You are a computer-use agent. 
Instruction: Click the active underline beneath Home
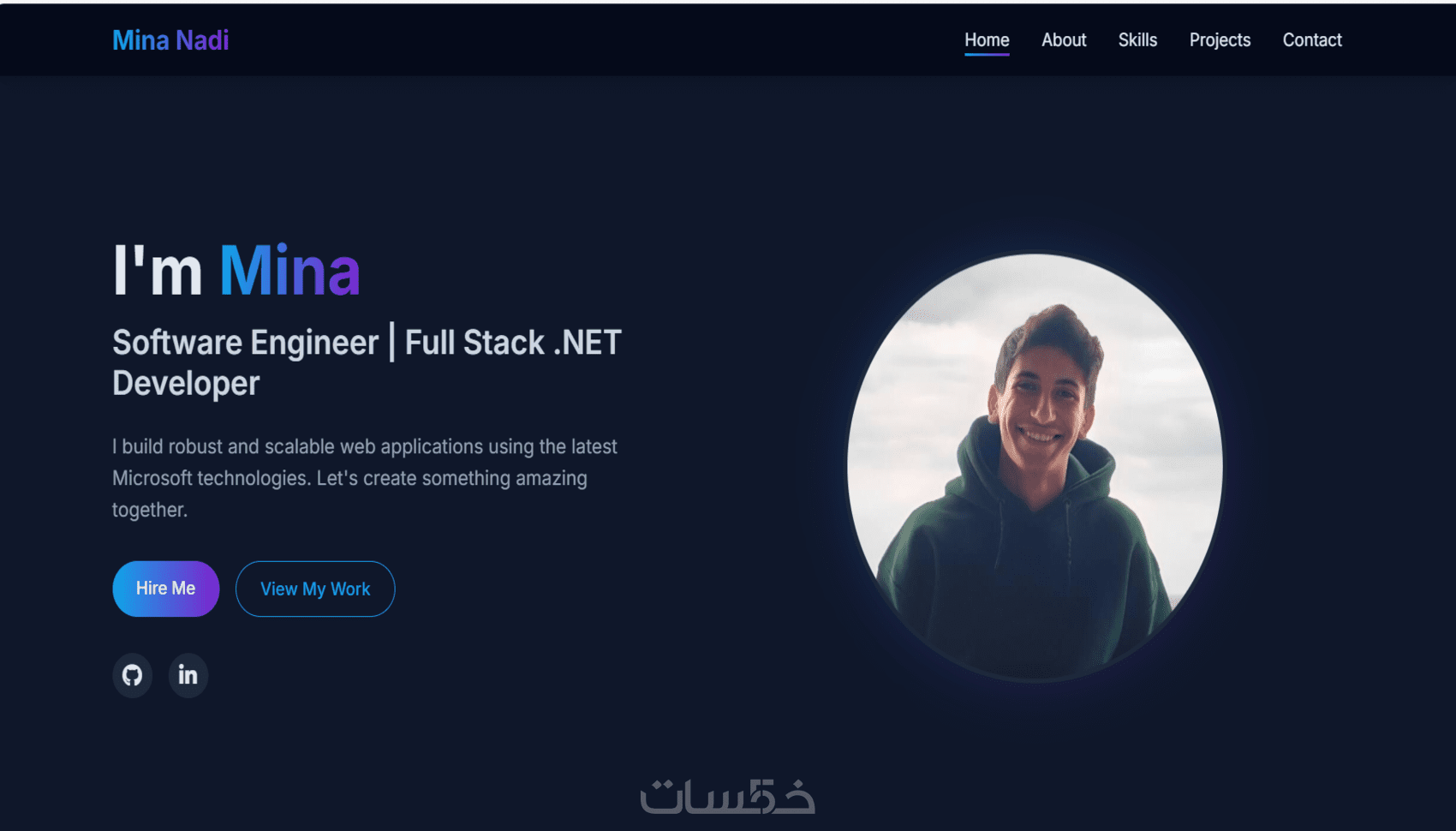click(x=987, y=55)
